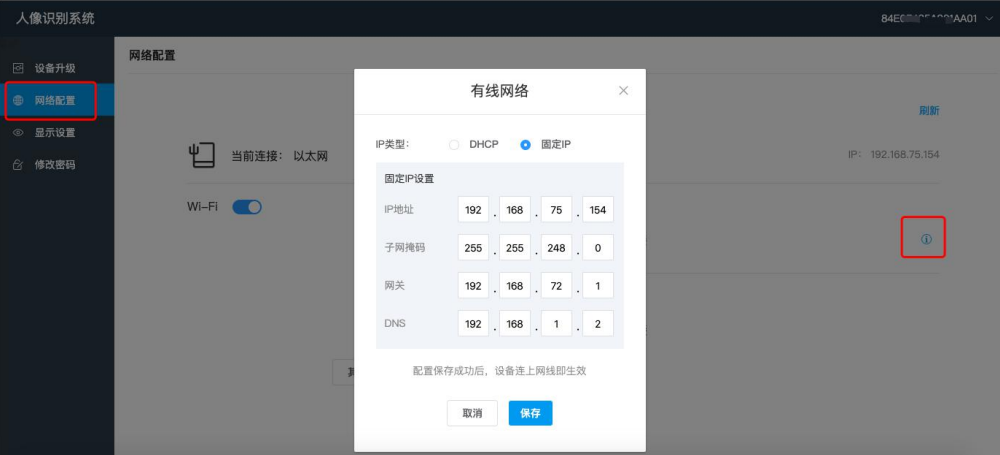Open 修改密码 menu item
Viewport: 1000px width, 455px height.
click(55, 165)
